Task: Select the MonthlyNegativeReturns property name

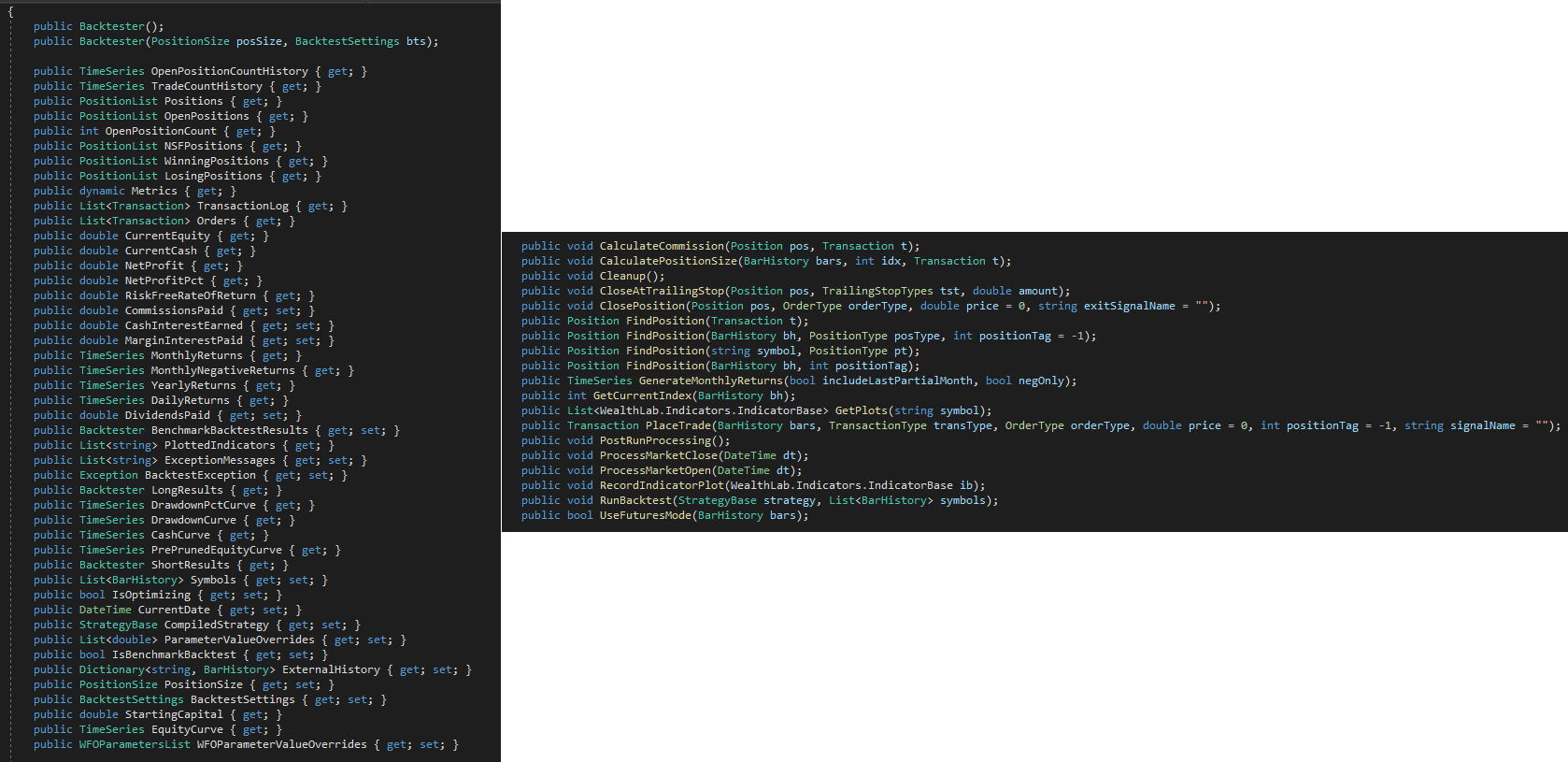Action: coord(222,370)
